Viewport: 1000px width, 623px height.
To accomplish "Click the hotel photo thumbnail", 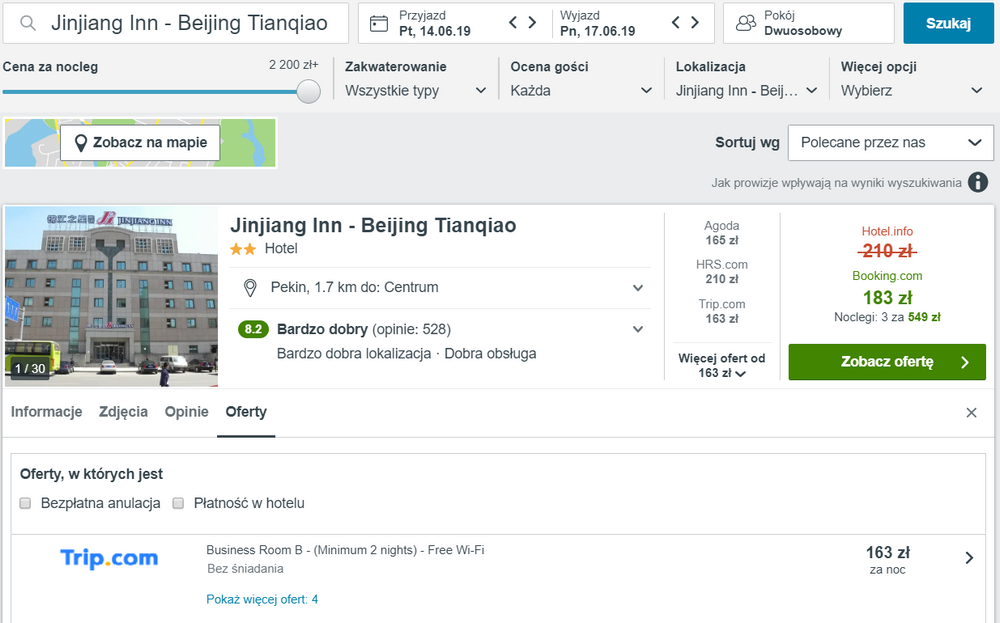I will (112, 297).
